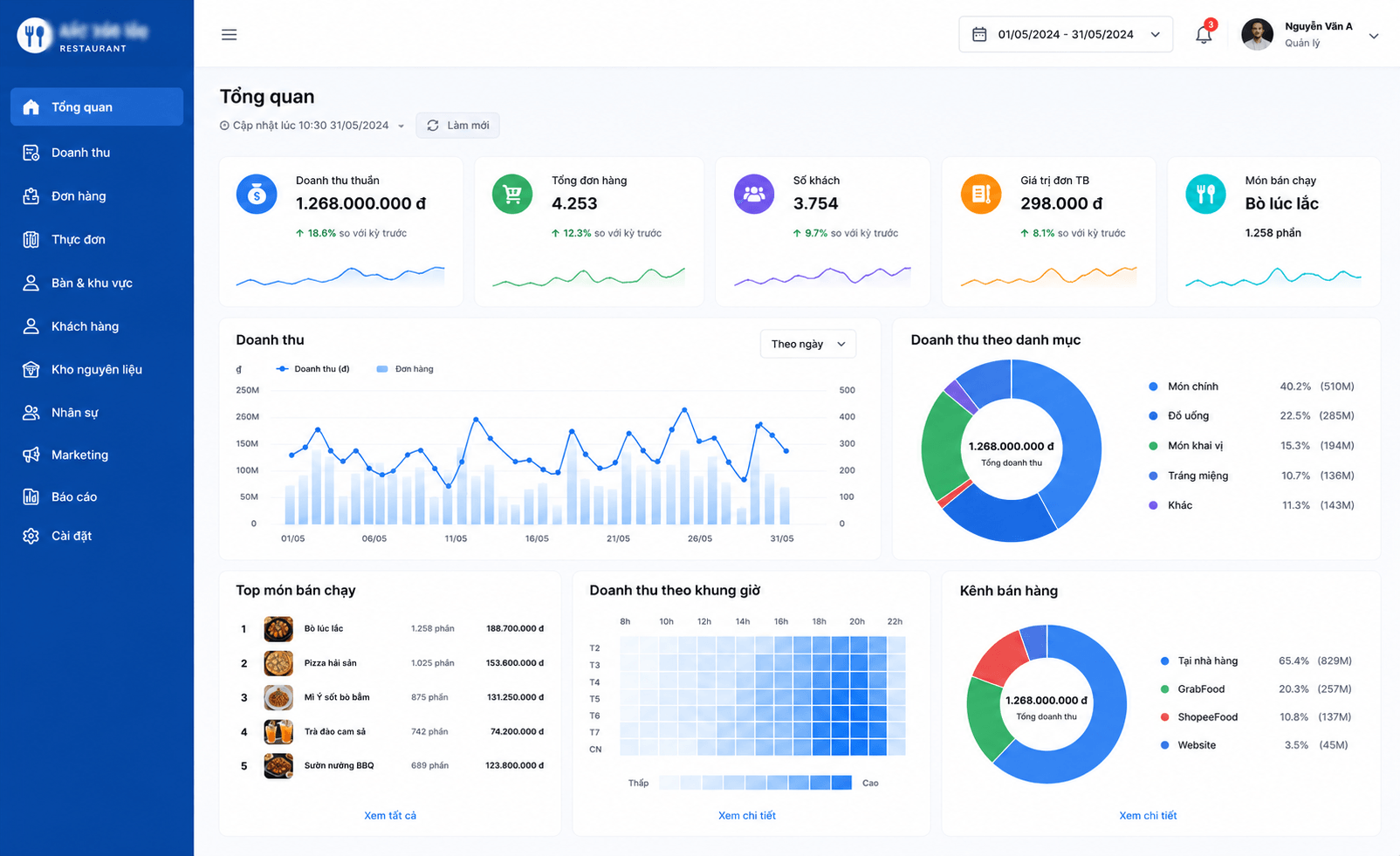This screenshot has width=1400, height=856.
Task: Click the 1.268.000.000 đ net revenue figure
Action: [360, 203]
